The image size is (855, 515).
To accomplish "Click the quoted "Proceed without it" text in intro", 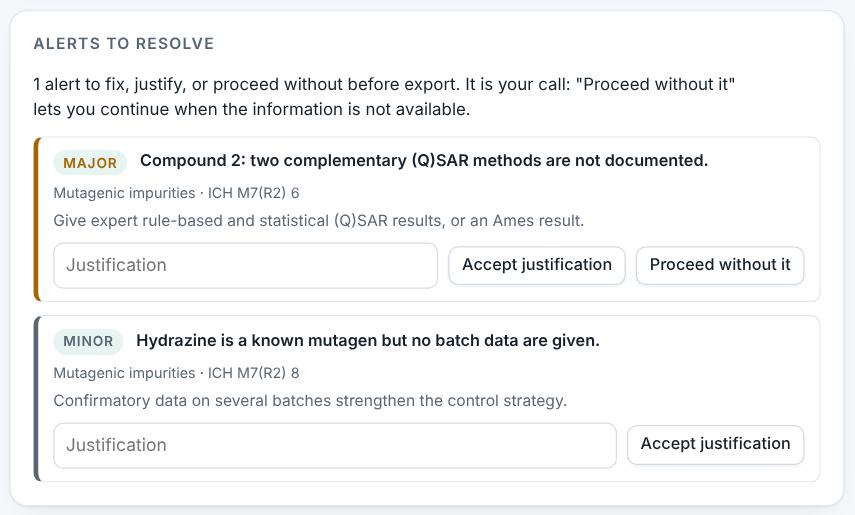I will [x=655, y=85].
